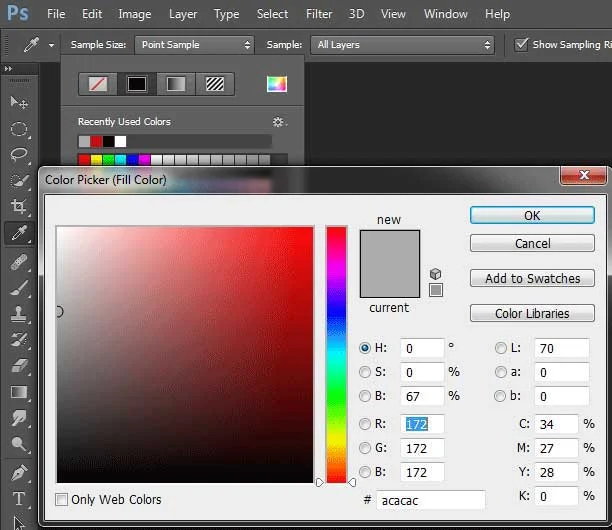Open the Filter menu
This screenshot has width=612, height=530.
319,14
